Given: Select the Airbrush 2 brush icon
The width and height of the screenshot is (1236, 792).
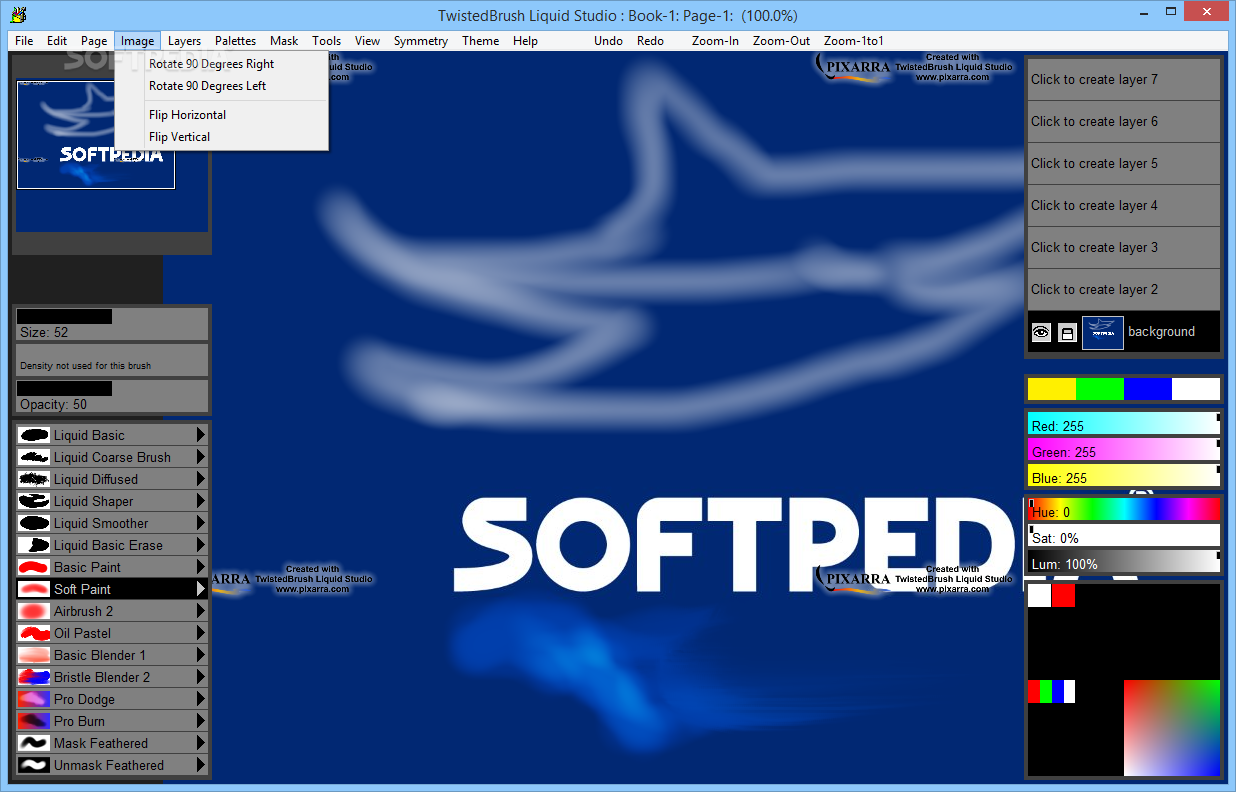Looking at the screenshot, I should coord(34,611).
